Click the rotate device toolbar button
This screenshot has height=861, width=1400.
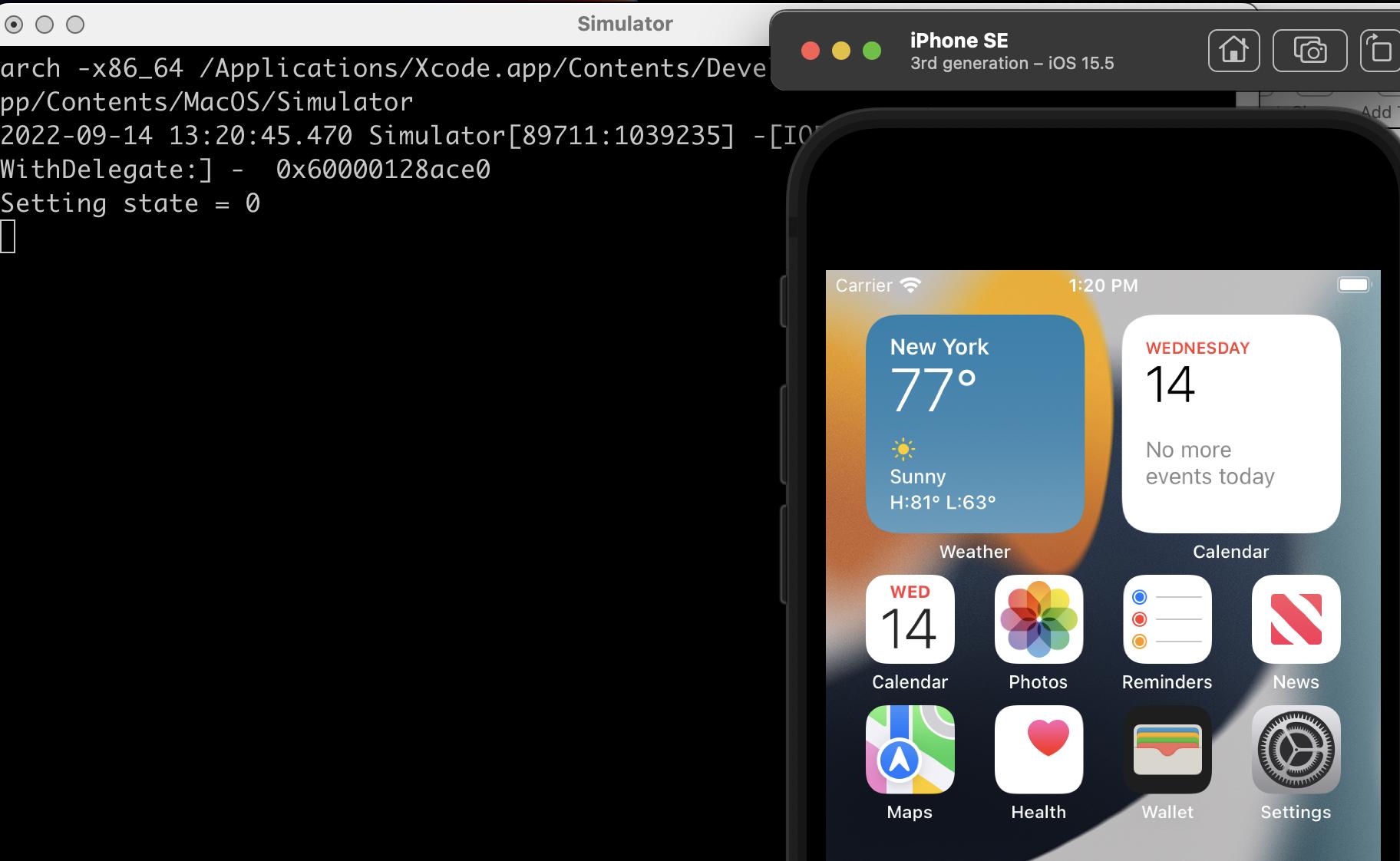pyautogui.click(x=1381, y=51)
